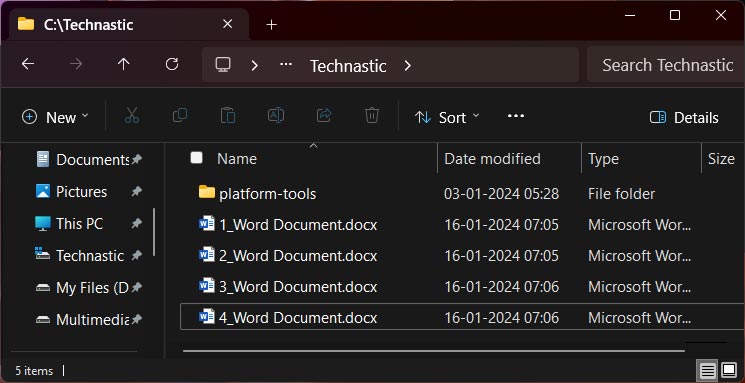Viewport: 745px width, 383px height.
Task: Select 1_Word Document.docx file name
Action: click(298, 224)
